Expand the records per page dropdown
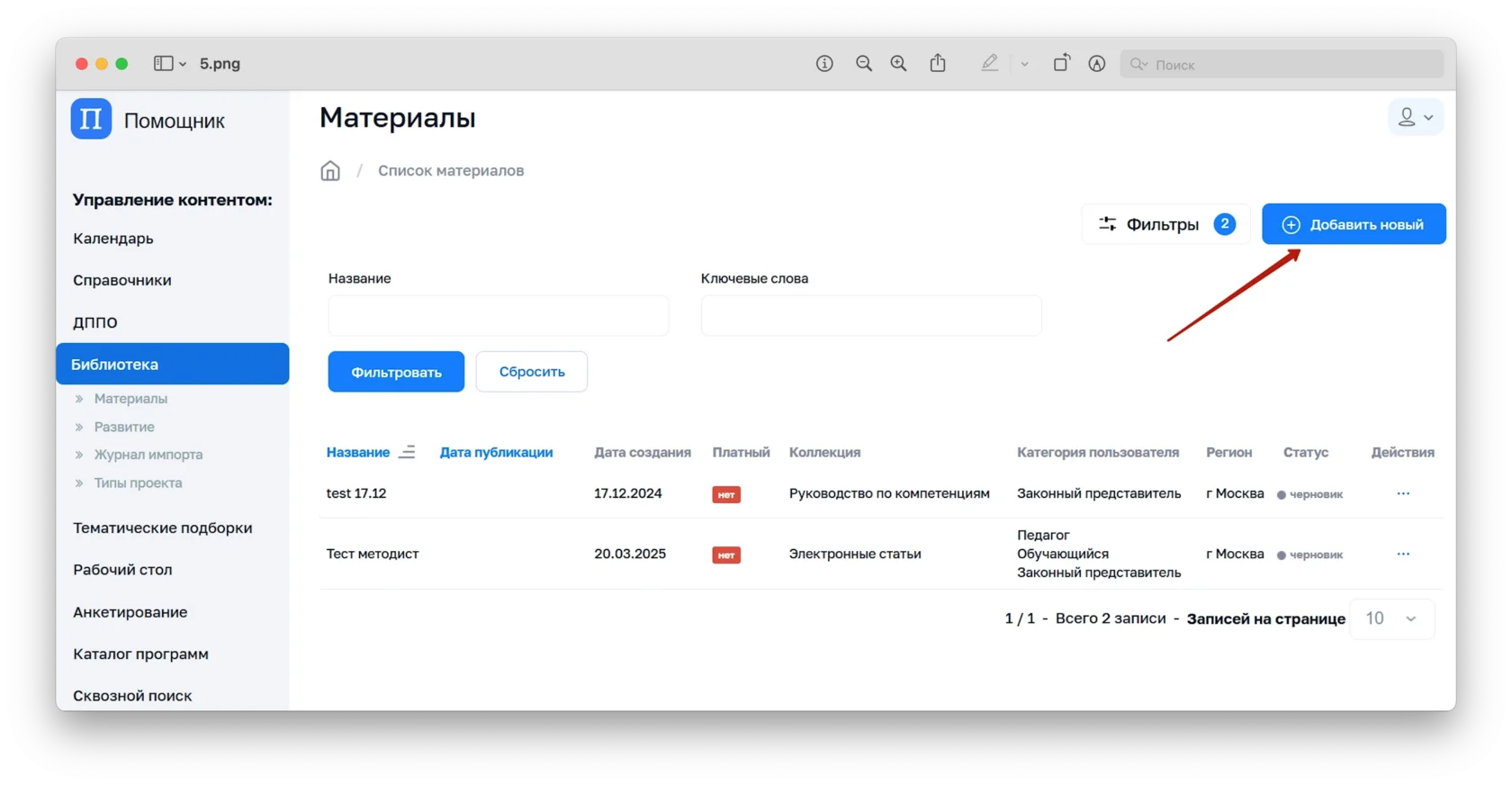This screenshot has width=1512, height=785. (x=1391, y=618)
